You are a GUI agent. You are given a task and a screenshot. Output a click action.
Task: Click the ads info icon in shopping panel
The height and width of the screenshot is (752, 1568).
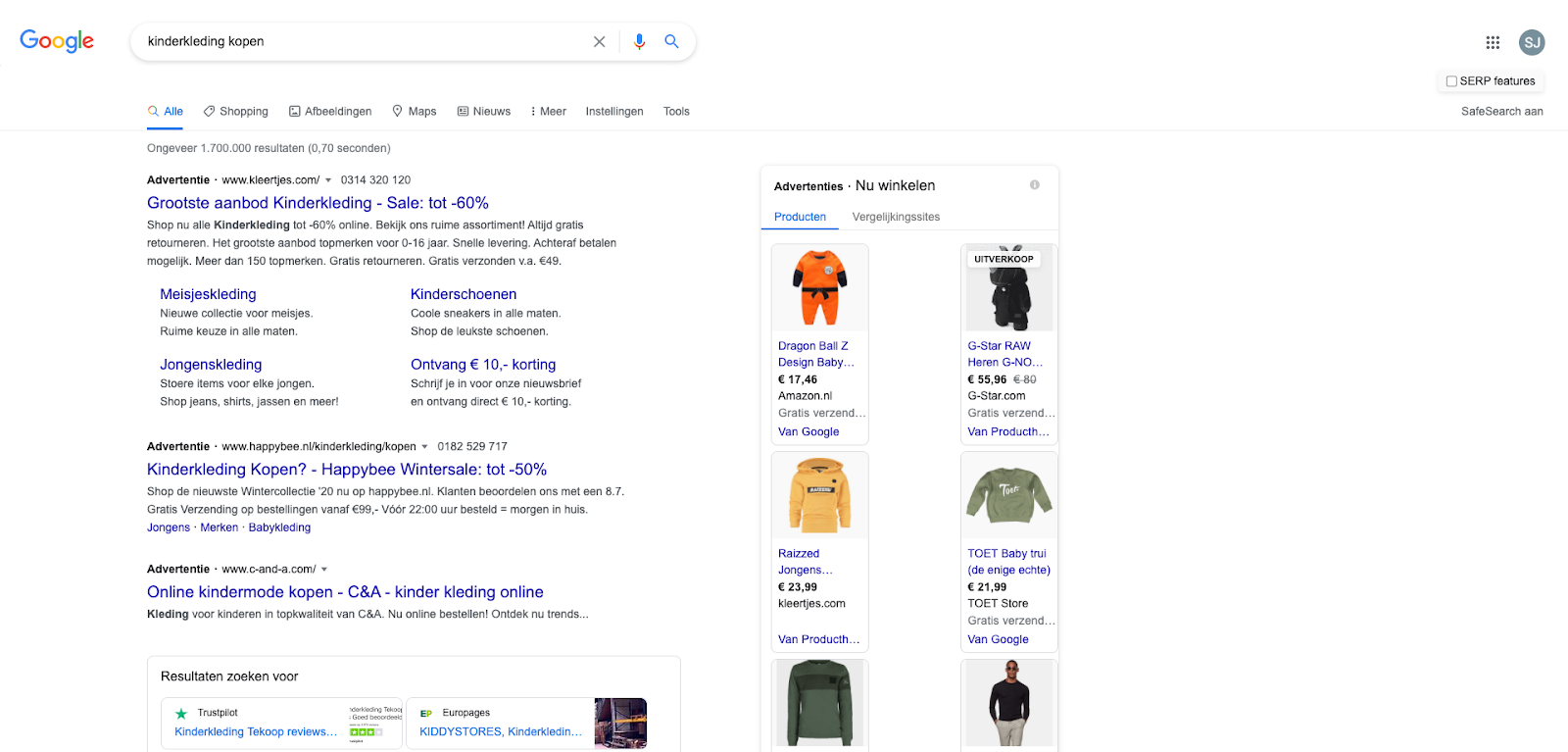[x=1034, y=184]
